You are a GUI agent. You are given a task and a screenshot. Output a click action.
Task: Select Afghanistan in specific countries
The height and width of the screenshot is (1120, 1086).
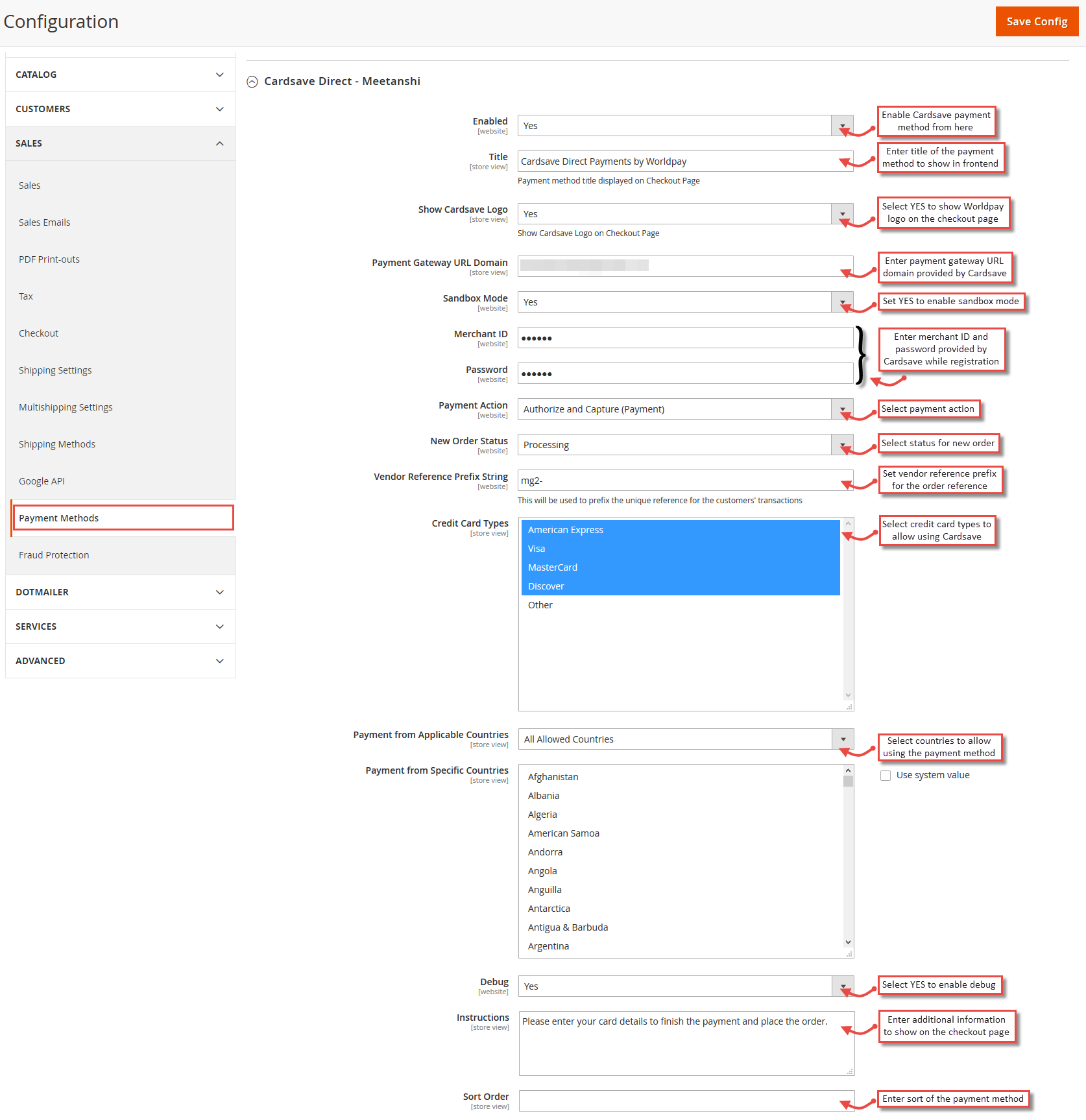tap(681, 777)
